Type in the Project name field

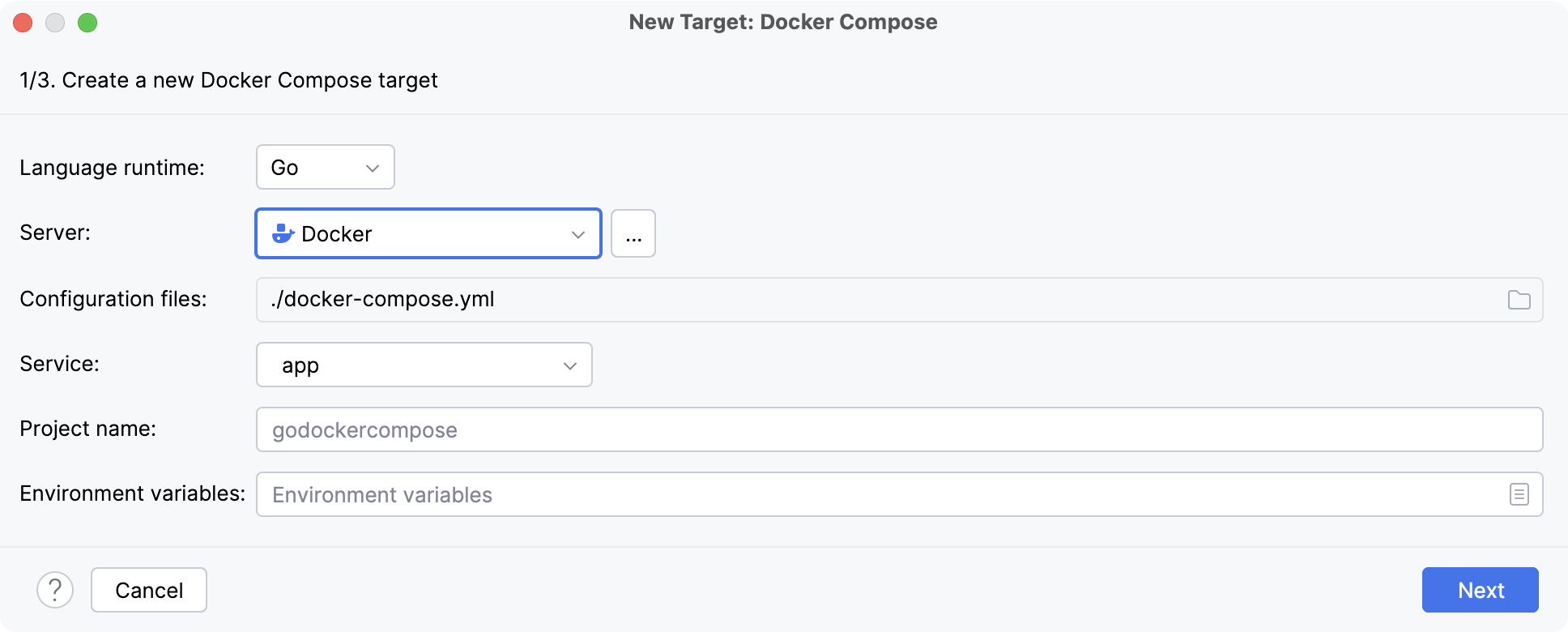729,429
